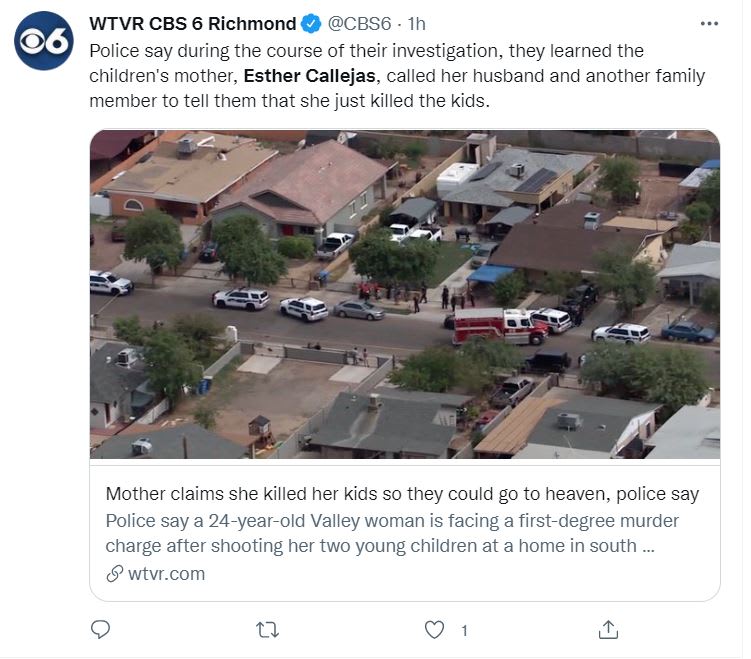The height and width of the screenshot is (659, 751).
Task: Click the blue tarp canopy in the photo
Action: coord(490,272)
